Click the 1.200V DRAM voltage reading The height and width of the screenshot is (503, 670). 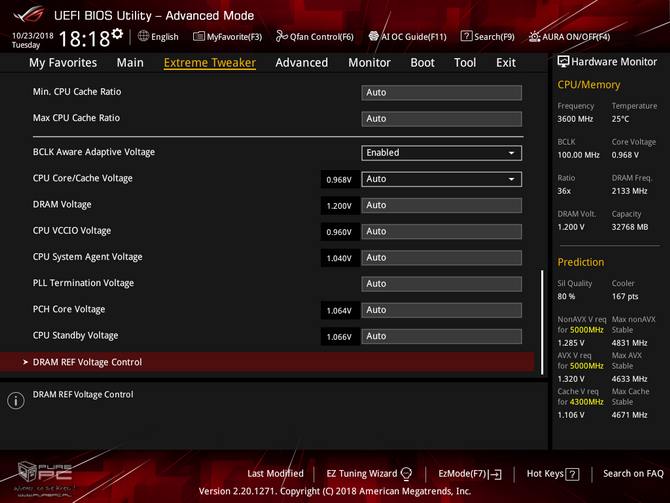tap(339, 206)
